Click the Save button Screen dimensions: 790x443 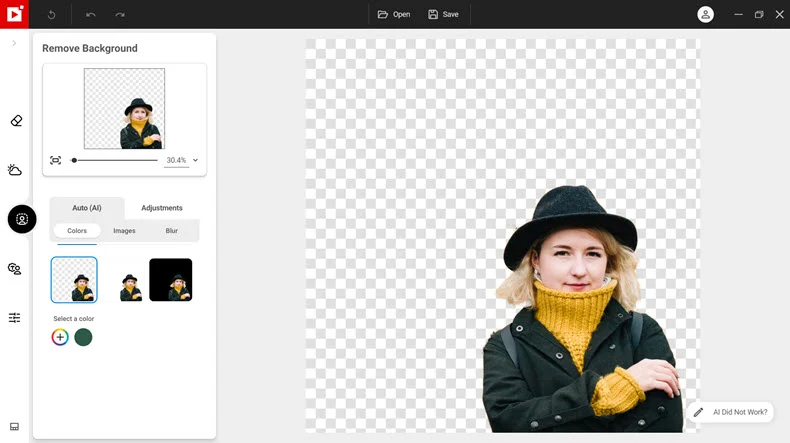443,14
